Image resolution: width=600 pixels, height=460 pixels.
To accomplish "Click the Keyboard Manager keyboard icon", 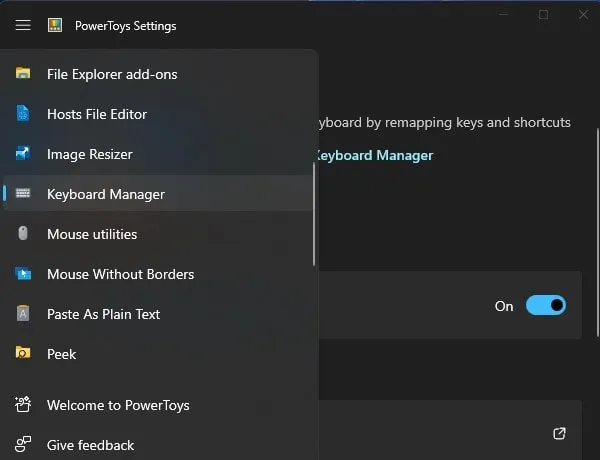I will click(23, 193).
